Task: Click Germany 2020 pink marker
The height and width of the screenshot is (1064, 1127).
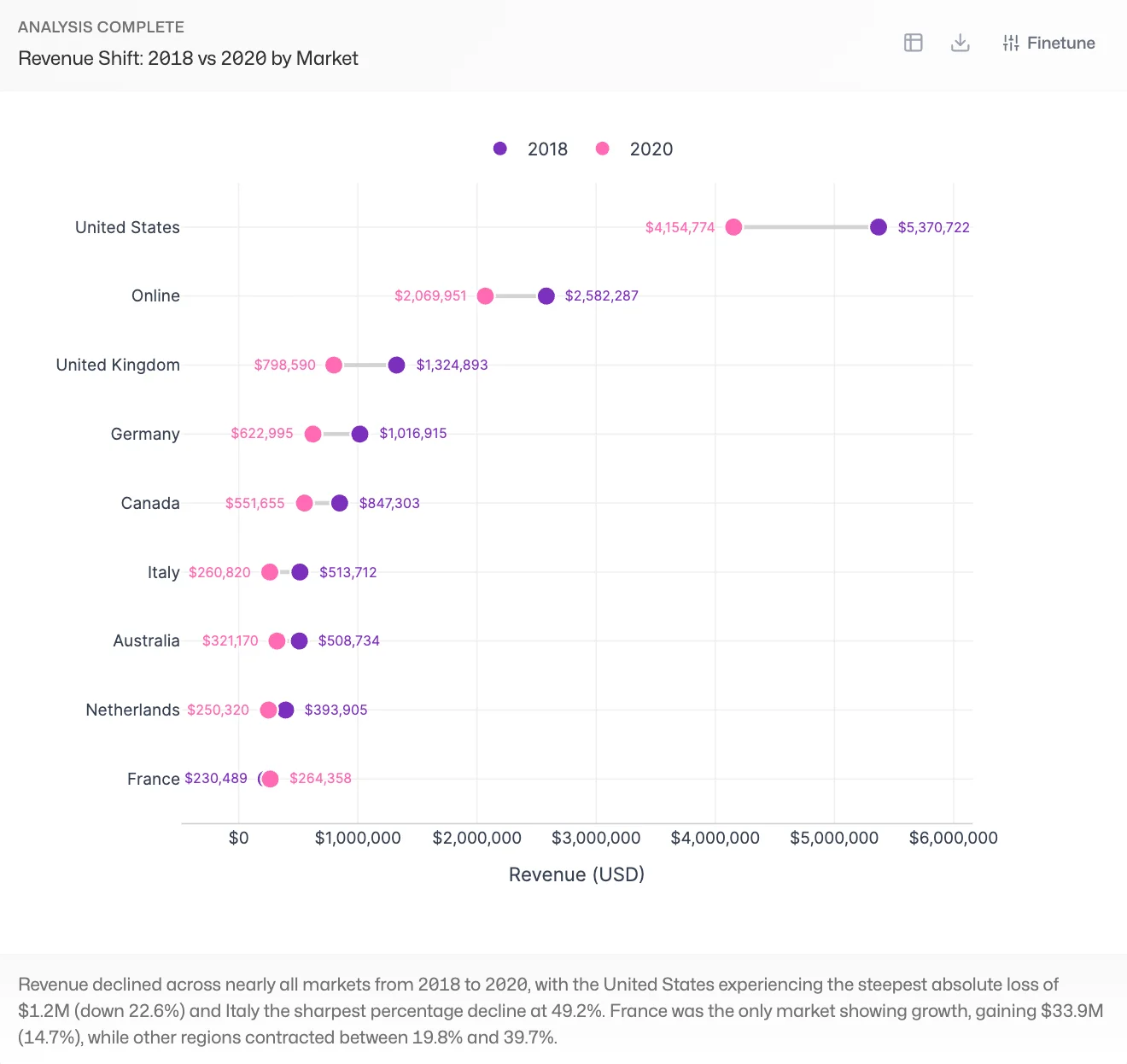Action: click(x=313, y=434)
